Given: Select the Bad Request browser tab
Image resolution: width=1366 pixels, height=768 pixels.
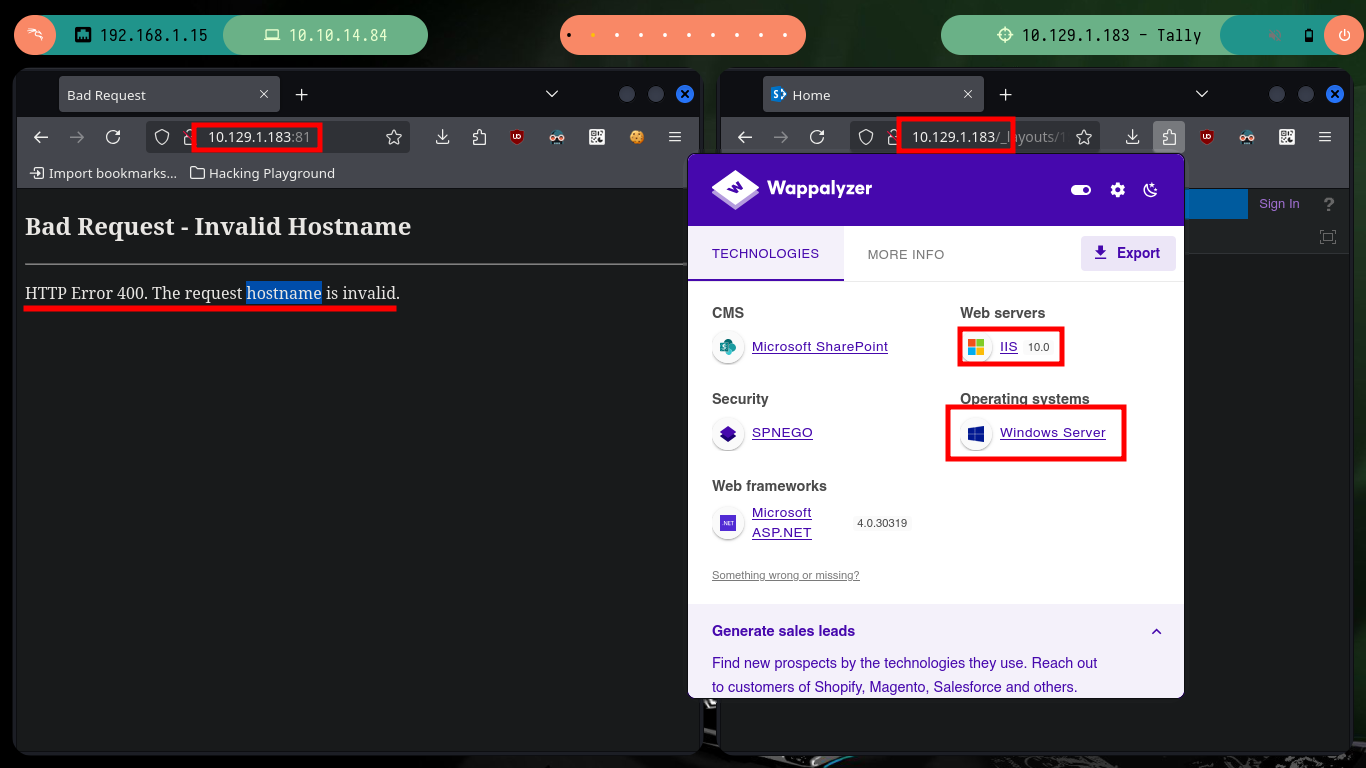Looking at the screenshot, I should pyautogui.click(x=168, y=95).
